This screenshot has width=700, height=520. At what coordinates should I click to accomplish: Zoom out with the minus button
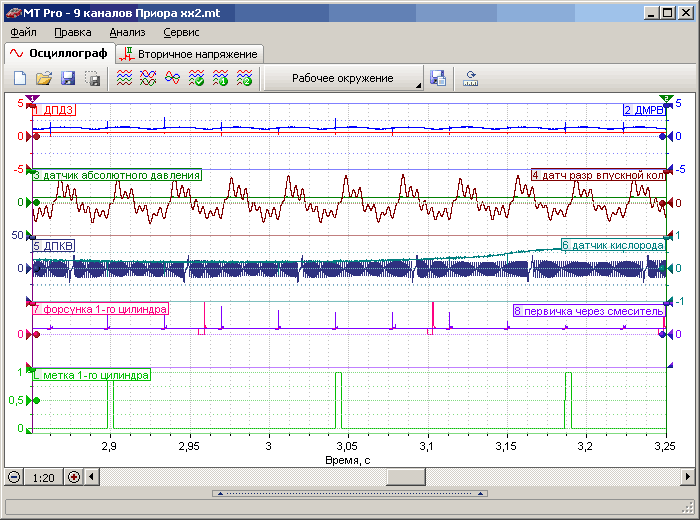pyautogui.click(x=15, y=477)
